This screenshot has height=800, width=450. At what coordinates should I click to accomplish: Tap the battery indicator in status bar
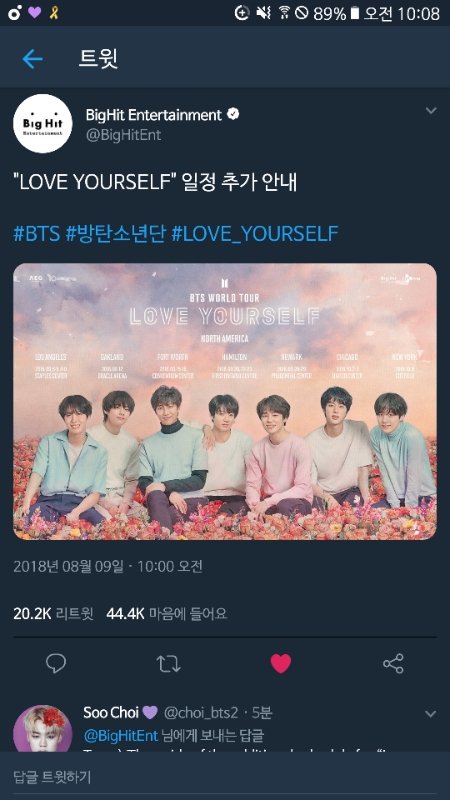click(356, 13)
